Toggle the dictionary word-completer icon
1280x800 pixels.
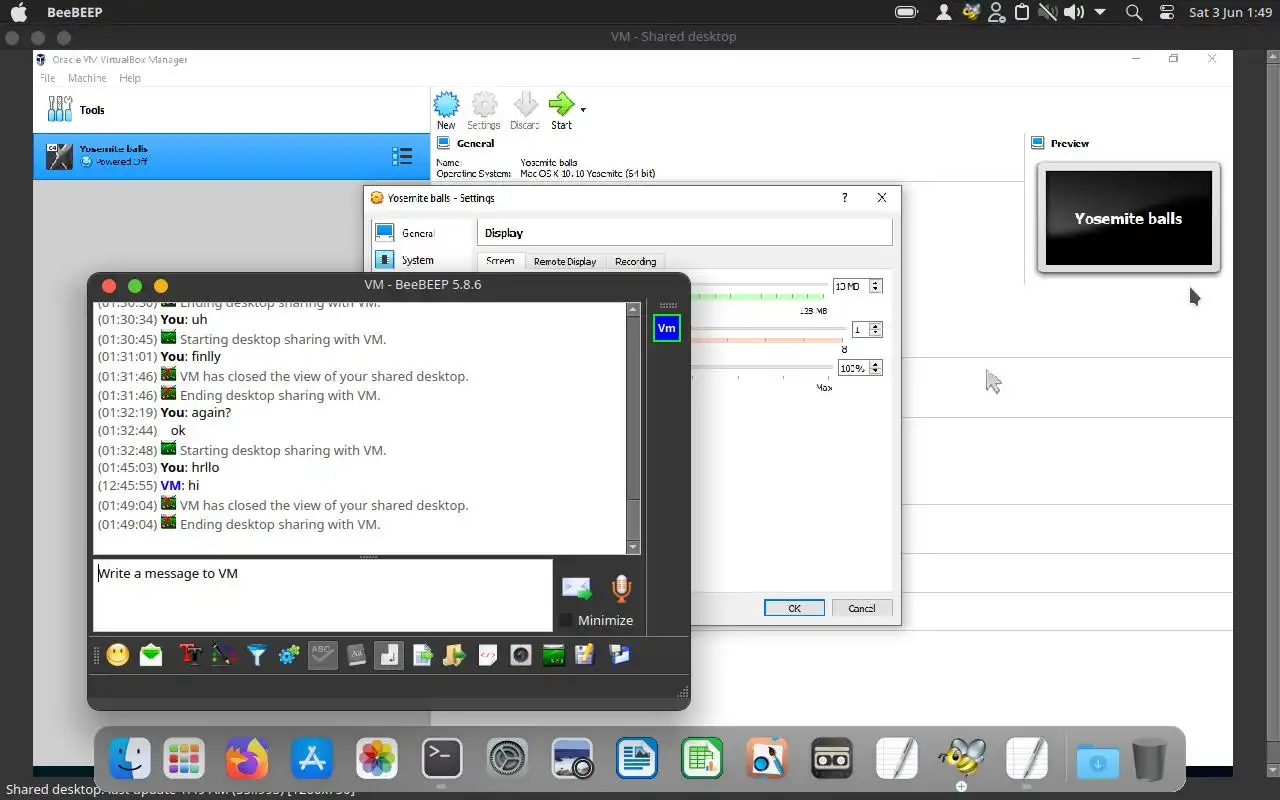(x=356, y=655)
